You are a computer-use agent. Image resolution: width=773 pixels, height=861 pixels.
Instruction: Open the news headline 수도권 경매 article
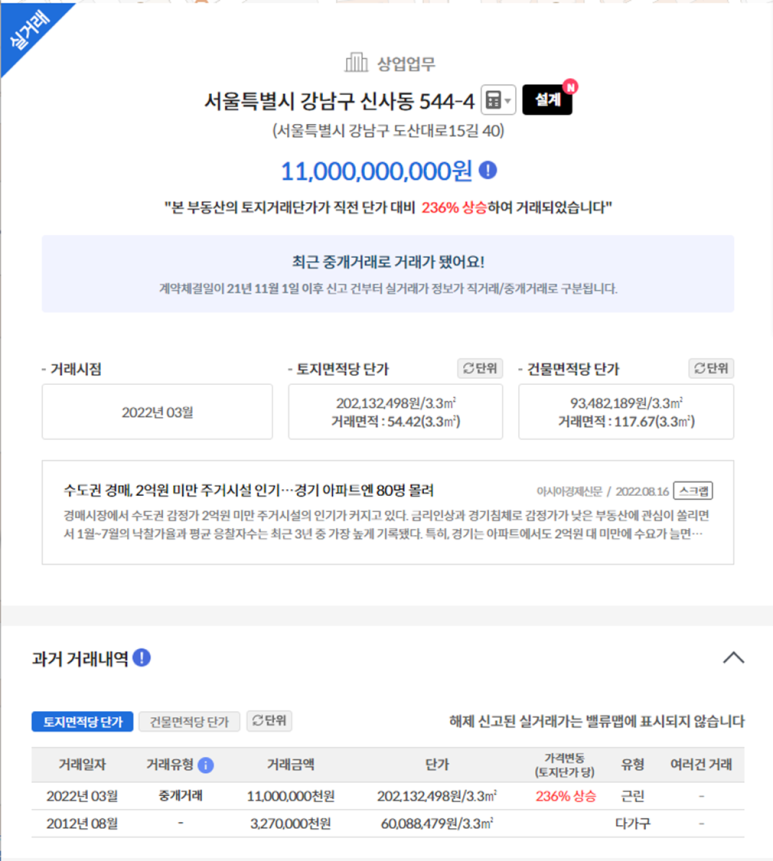(x=249, y=490)
